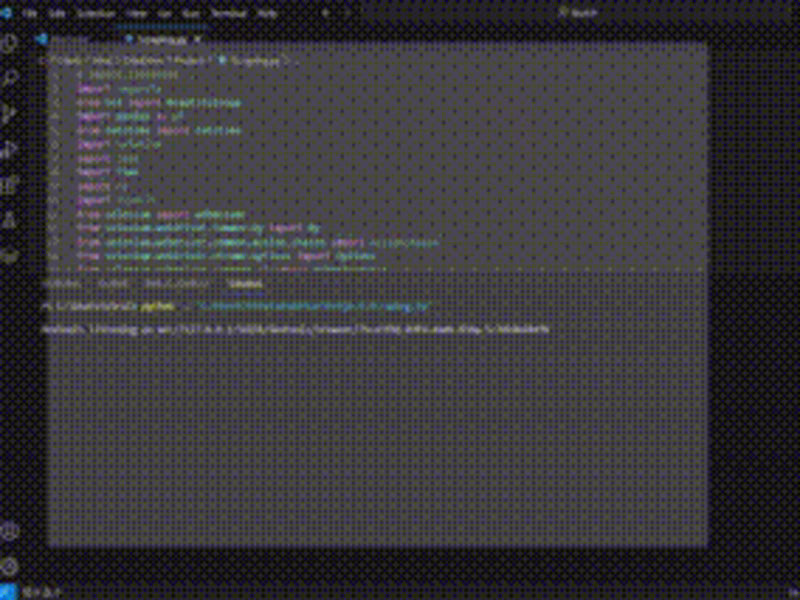Screen dimensions: 800x600
Task: Close the Python file editor tab
Action: pos(198,39)
